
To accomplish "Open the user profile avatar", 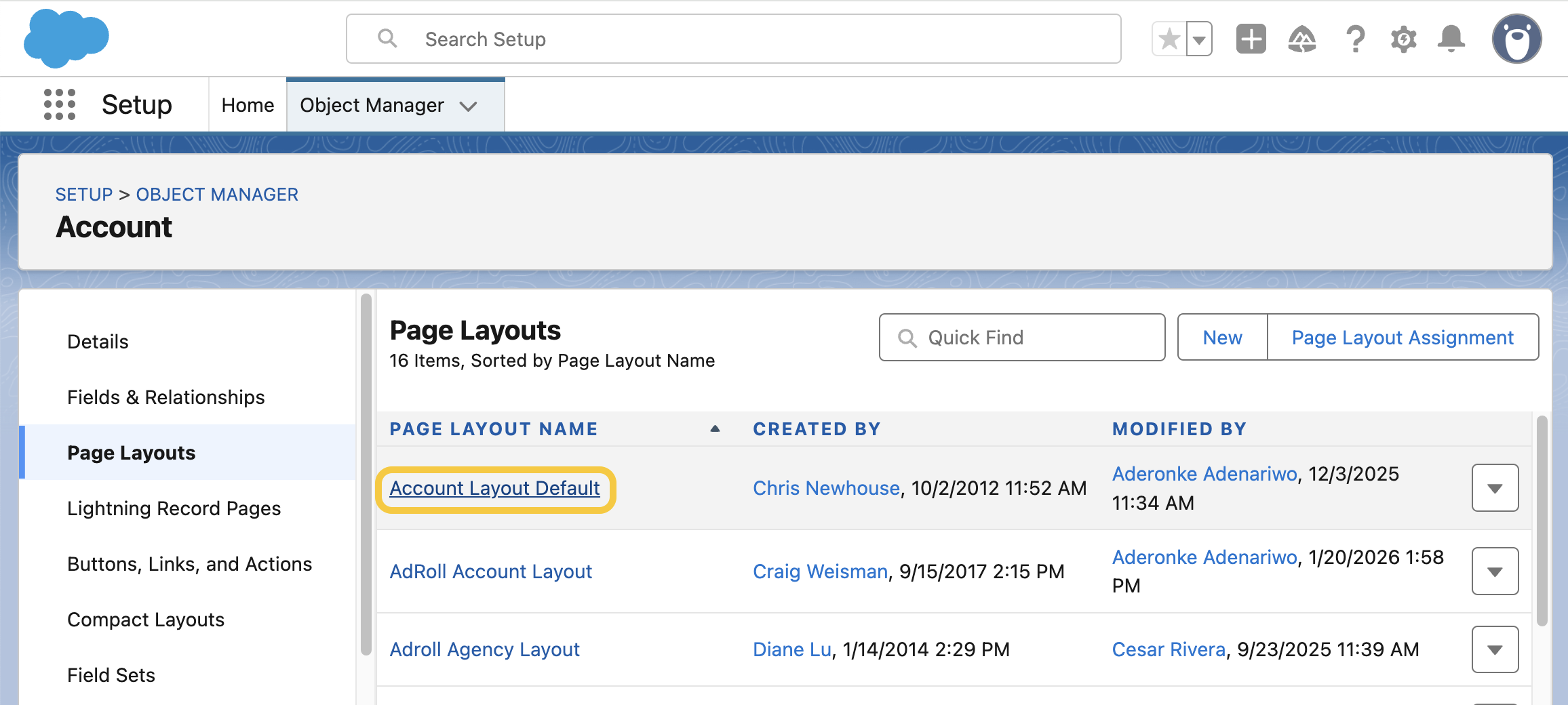I will point(1516,39).
